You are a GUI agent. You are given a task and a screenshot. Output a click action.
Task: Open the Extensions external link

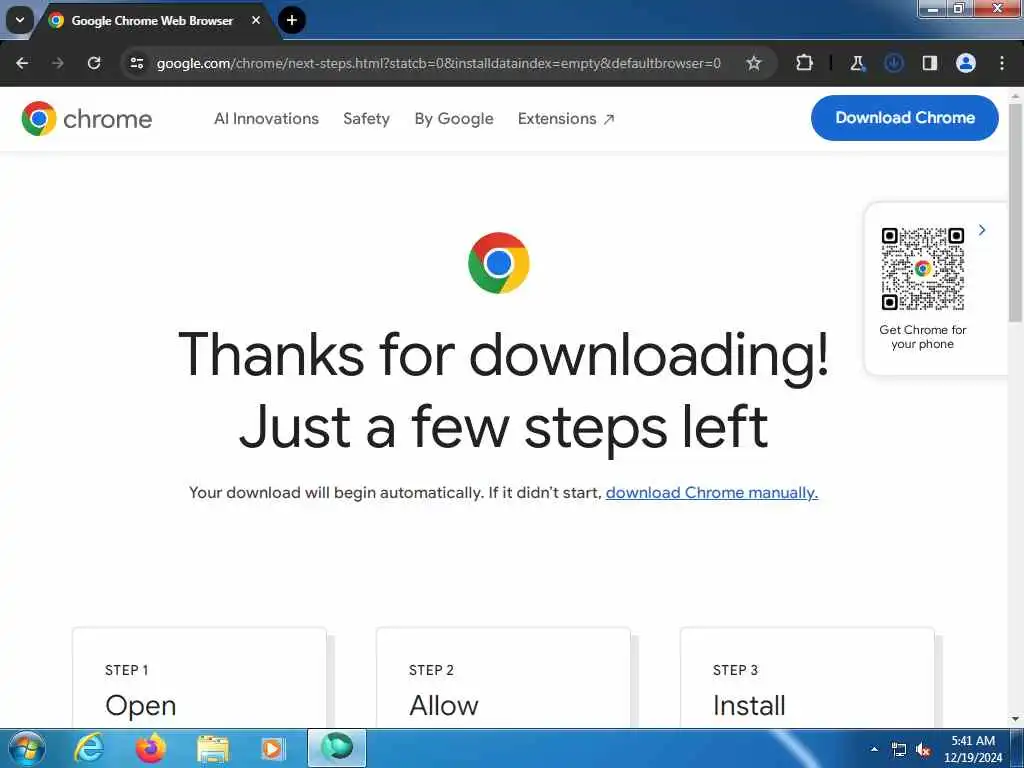566,119
